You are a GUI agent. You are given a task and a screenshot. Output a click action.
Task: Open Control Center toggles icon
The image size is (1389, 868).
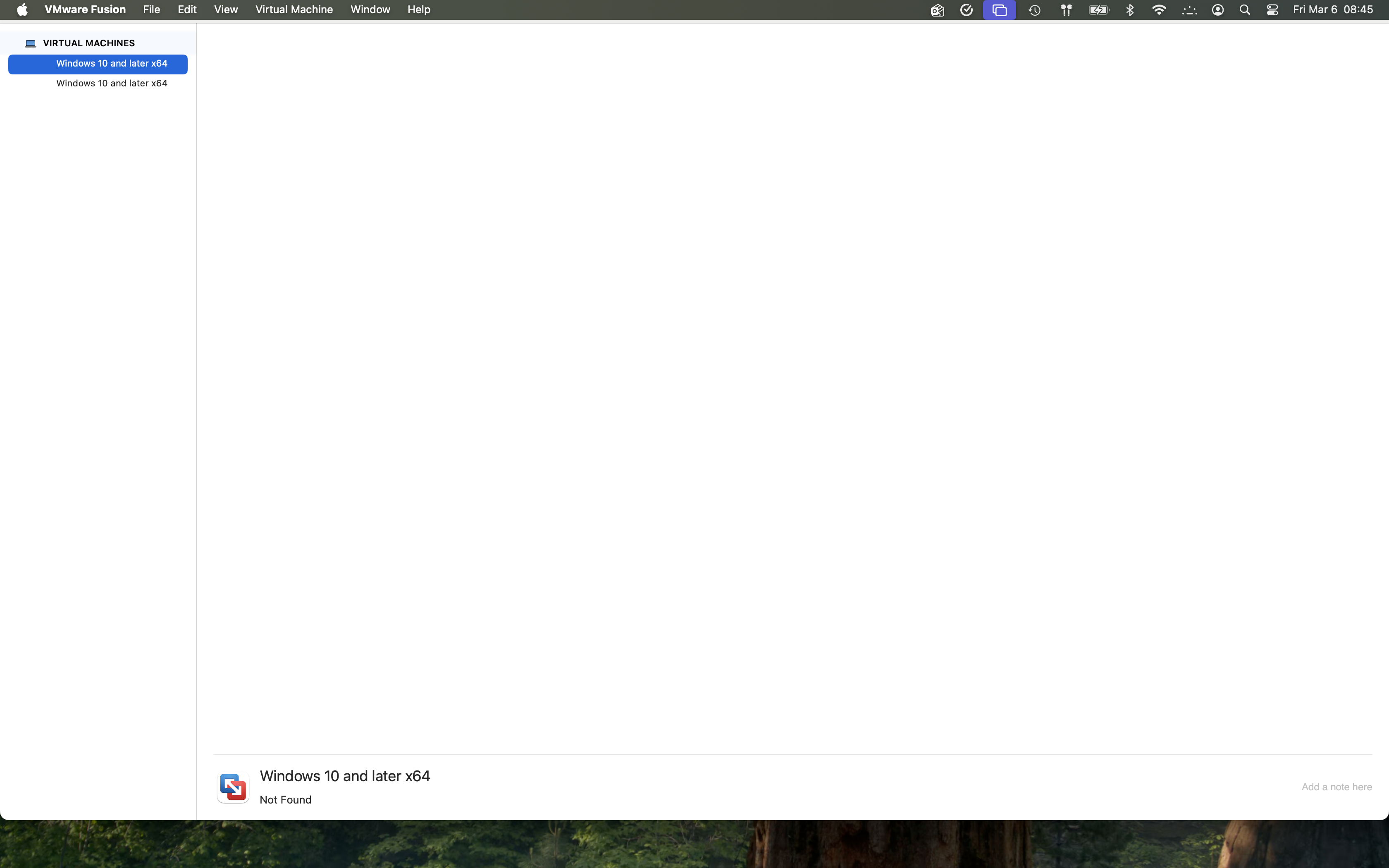(1272, 10)
